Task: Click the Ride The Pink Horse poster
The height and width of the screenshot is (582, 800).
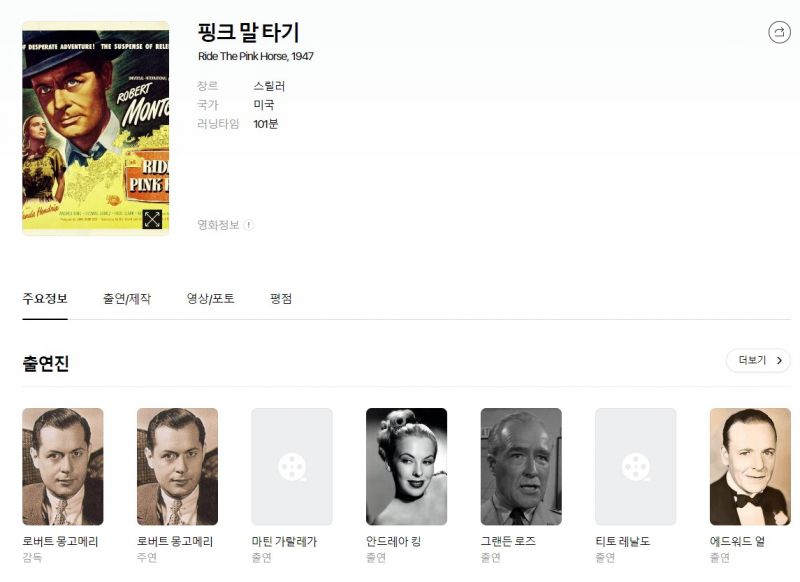Action: coord(95,128)
